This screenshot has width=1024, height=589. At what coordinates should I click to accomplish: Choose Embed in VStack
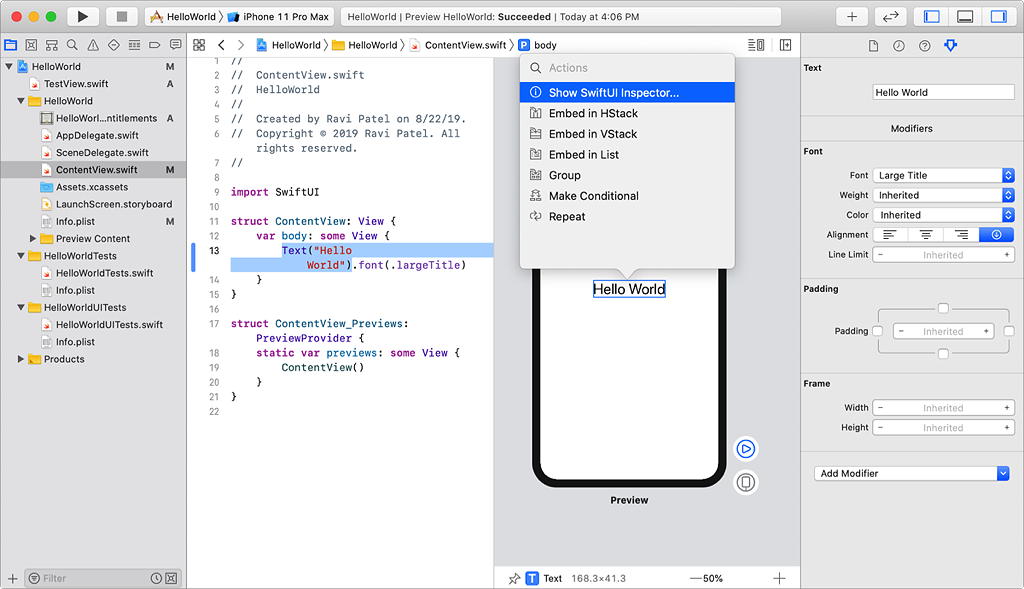coord(627,134)
